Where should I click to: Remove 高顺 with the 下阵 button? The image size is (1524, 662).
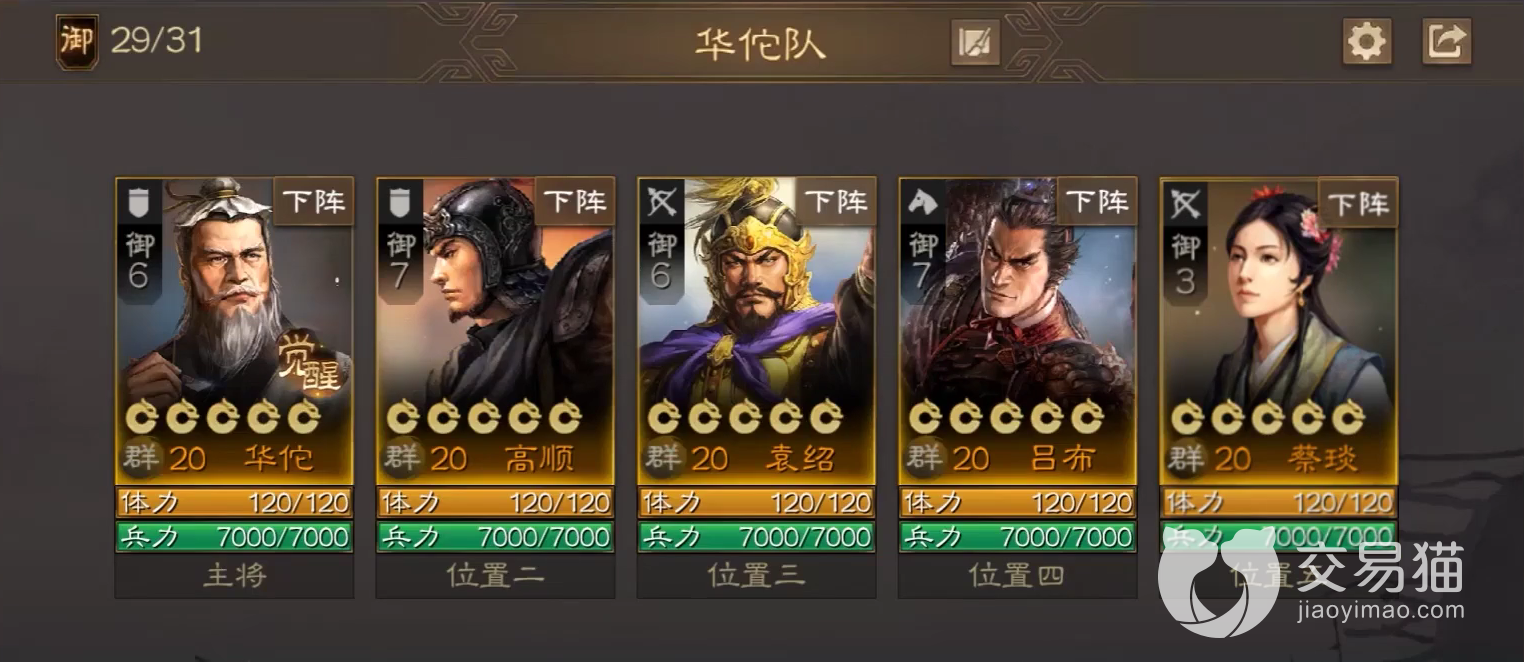click(574, 202)
